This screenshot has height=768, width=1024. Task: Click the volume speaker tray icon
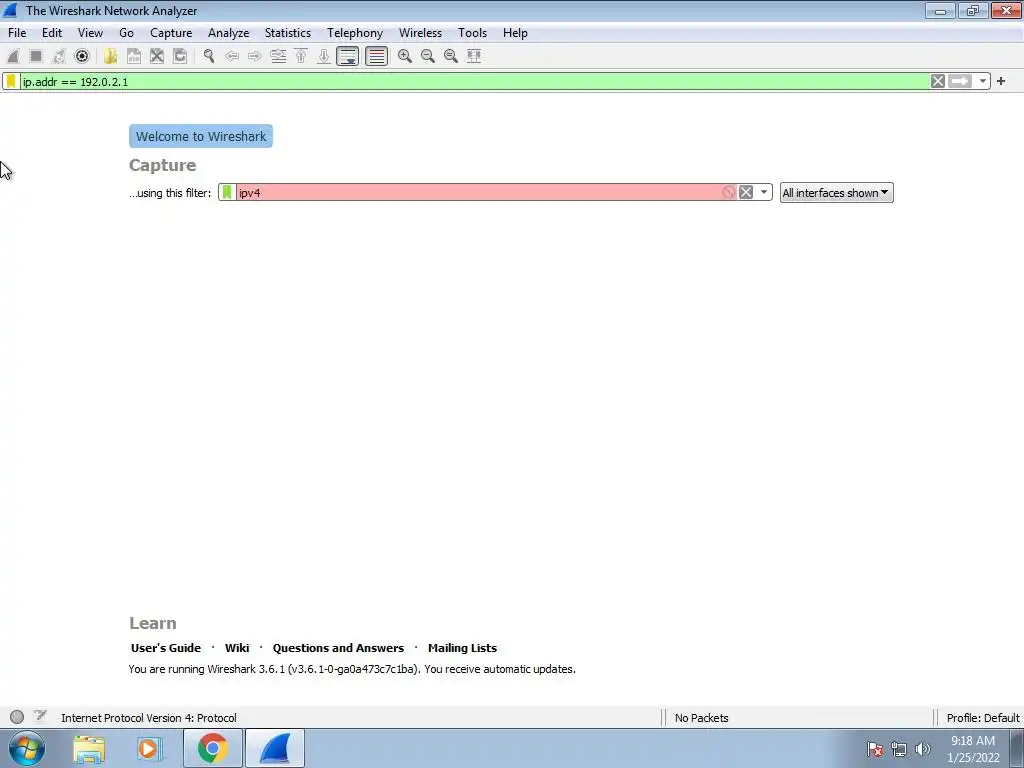click(923, 749)
